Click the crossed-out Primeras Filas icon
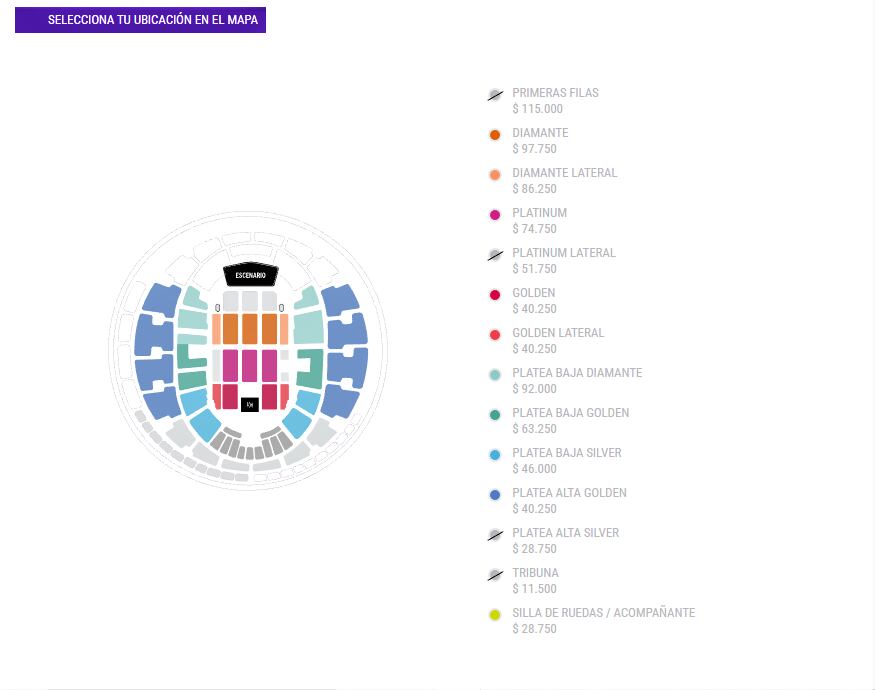 click(x=494, y=95)
